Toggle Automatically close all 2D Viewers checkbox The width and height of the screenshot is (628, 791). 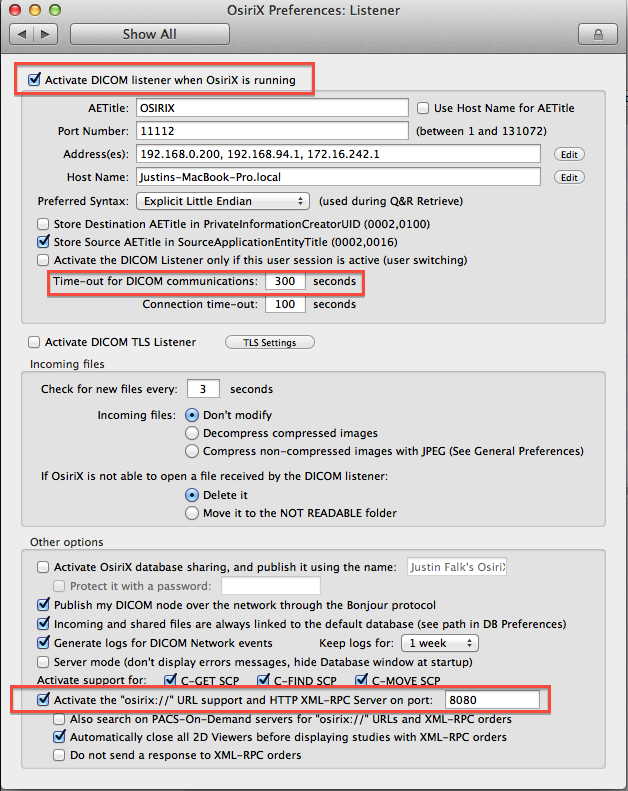click(60, 737)
